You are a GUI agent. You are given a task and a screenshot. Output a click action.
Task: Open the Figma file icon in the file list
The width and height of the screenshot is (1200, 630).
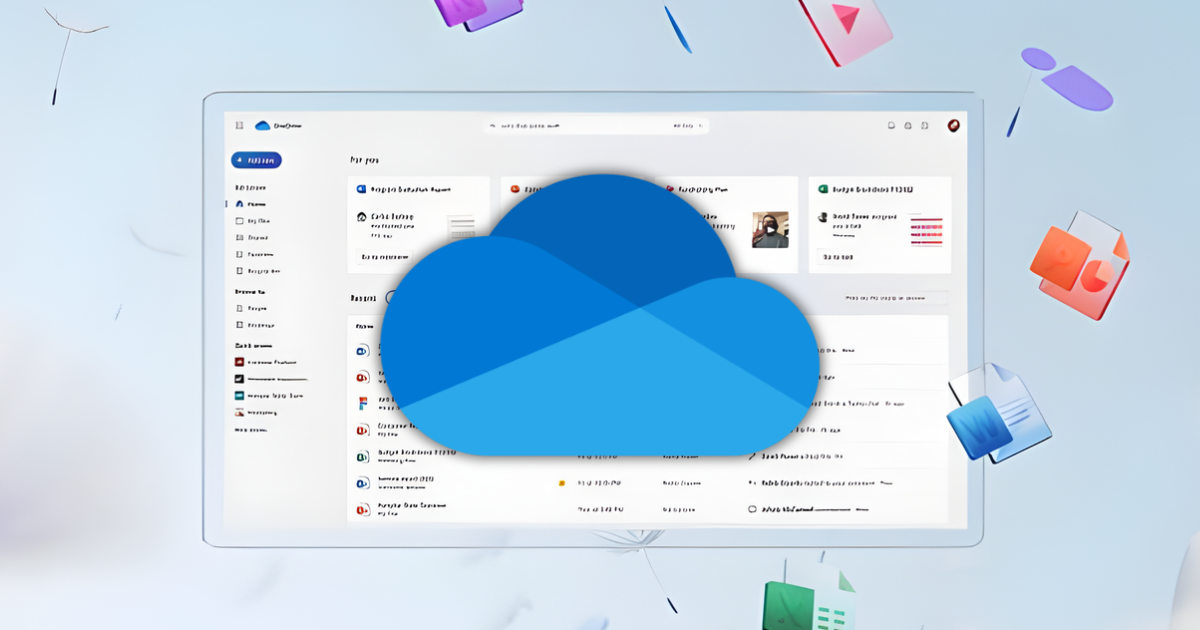point(363,404)
